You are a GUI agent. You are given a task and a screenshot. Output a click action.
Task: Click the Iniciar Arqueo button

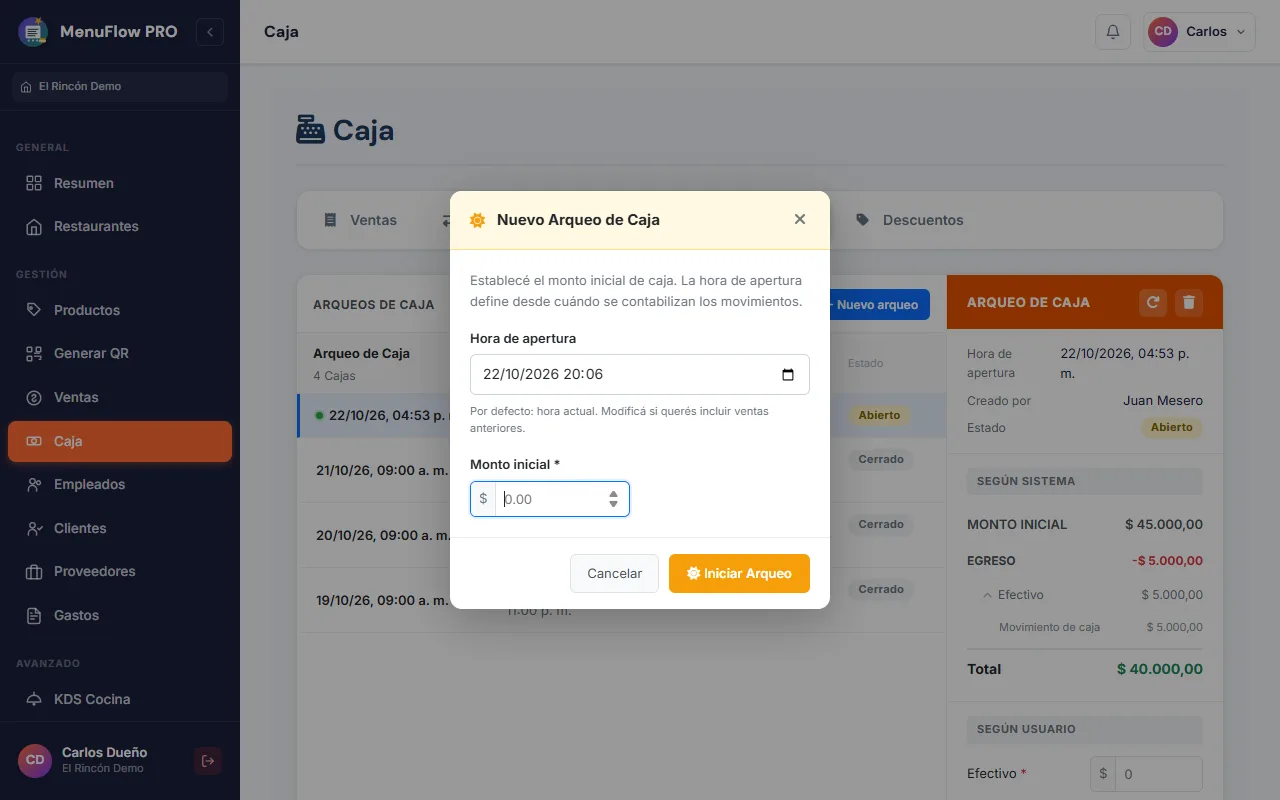(x=739, y=574)
